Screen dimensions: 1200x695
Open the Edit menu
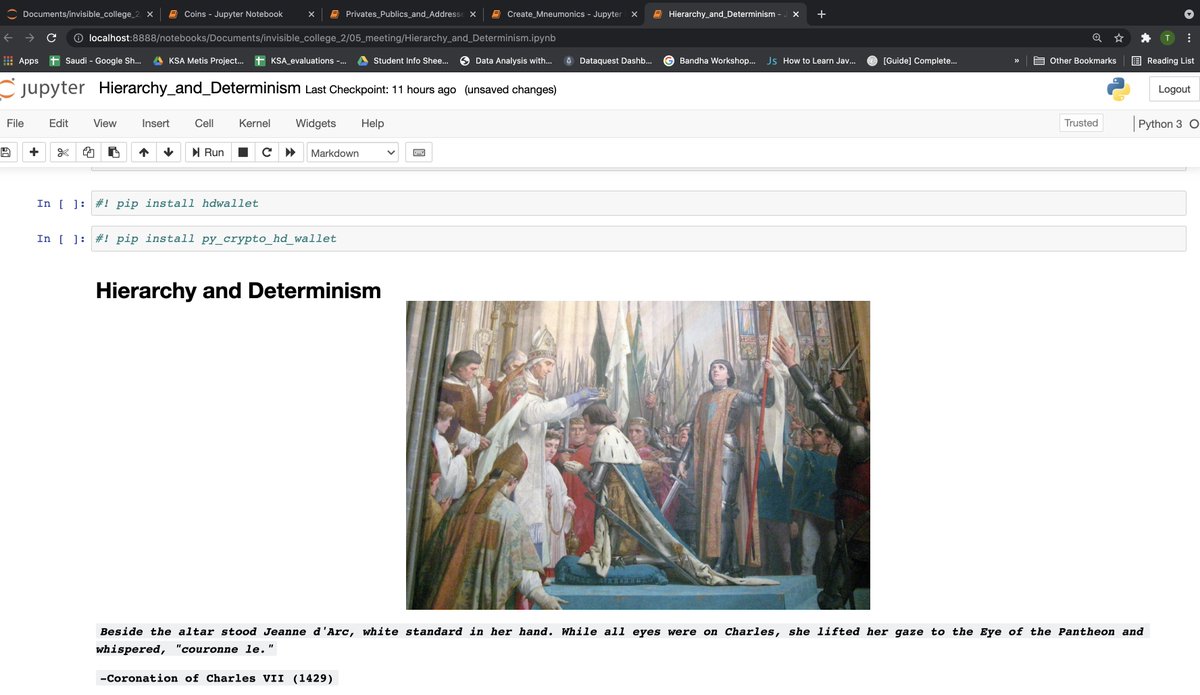click(59, 123)
